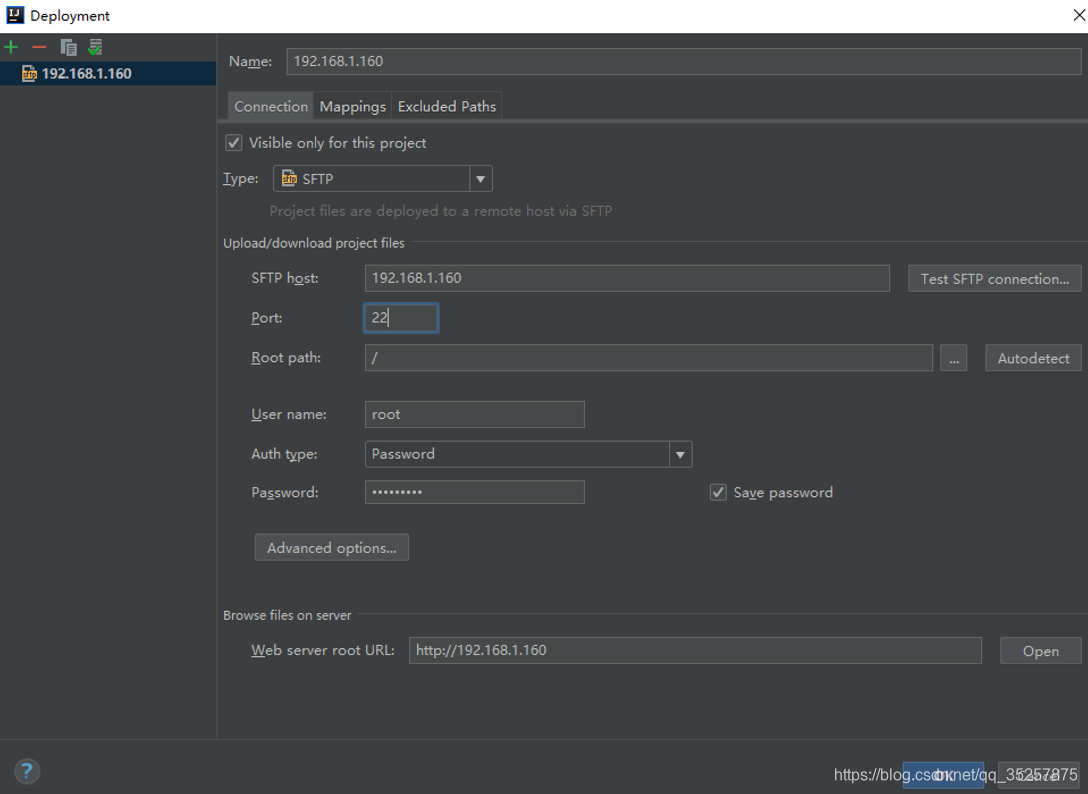Open the help question mark icon
Image resolution: width=1088 pixels, height=794 pixels.
point(26,771)
